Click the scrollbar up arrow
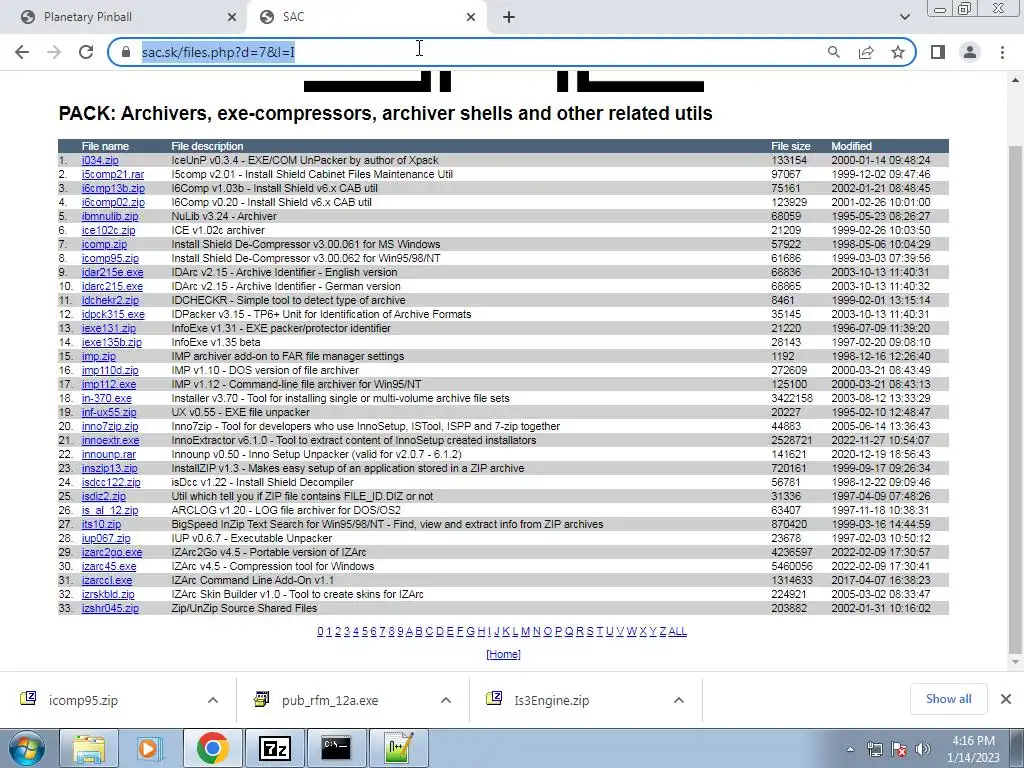This screenshot has width=1024, height=768. click(1015, 80)
